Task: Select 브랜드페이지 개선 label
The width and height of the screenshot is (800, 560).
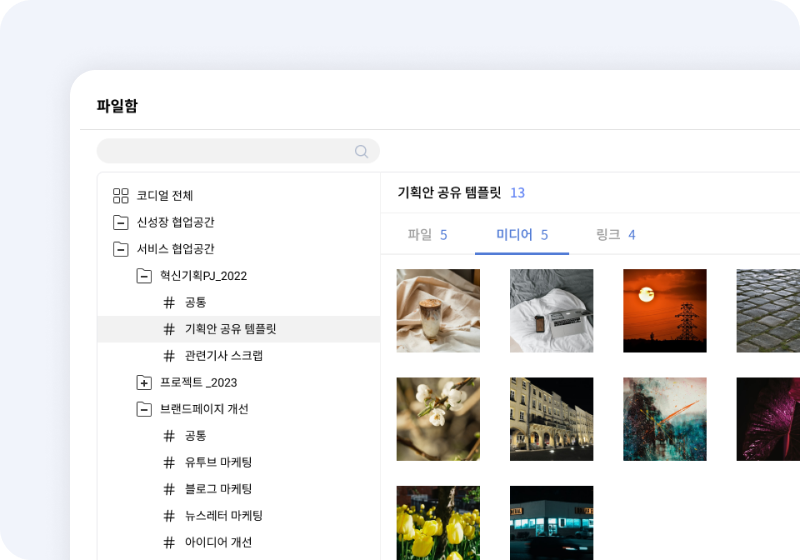Action: 204,409
